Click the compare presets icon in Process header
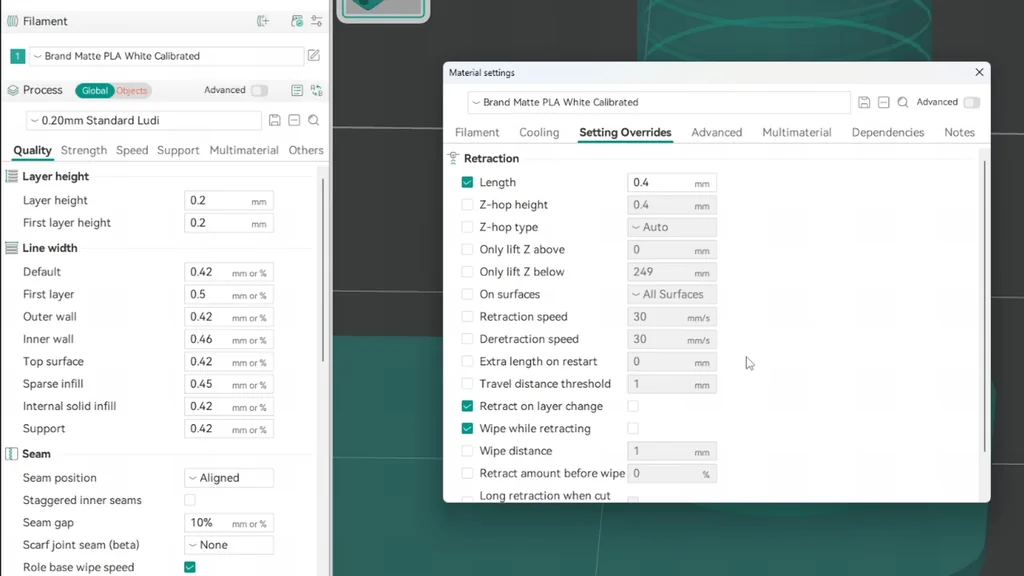The image size is (1024, 576). pyautogui.click(x=317, y=90)
